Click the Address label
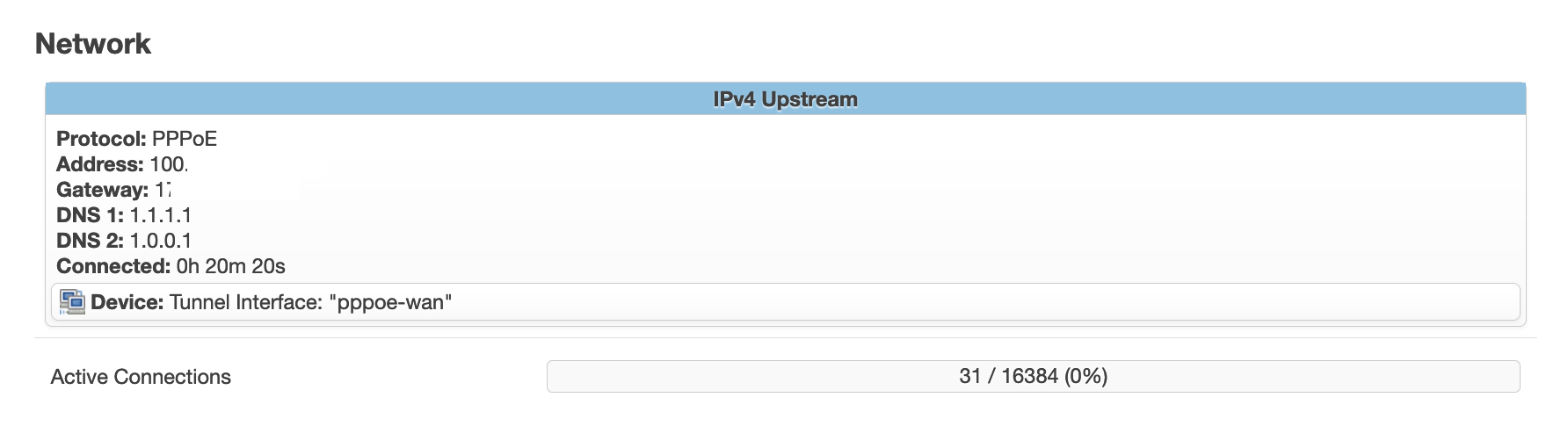Screen dimensions: 1568x448 (x=100, y=164)
